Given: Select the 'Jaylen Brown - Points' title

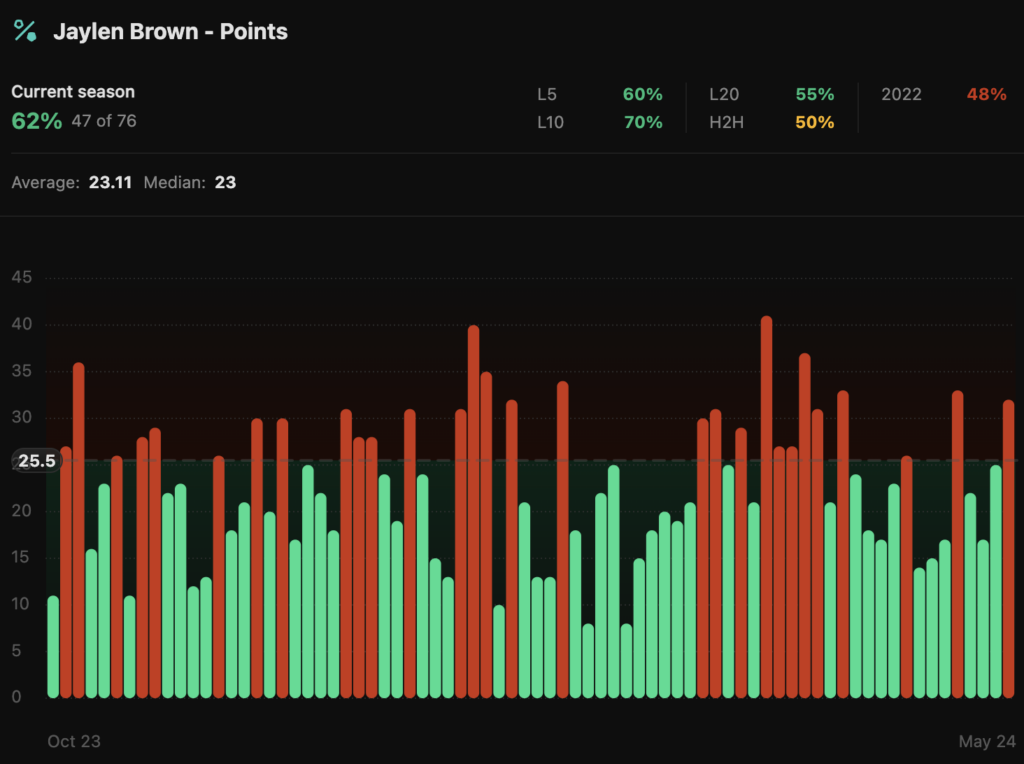Looking at the screenshot, I should pos(170,31).
